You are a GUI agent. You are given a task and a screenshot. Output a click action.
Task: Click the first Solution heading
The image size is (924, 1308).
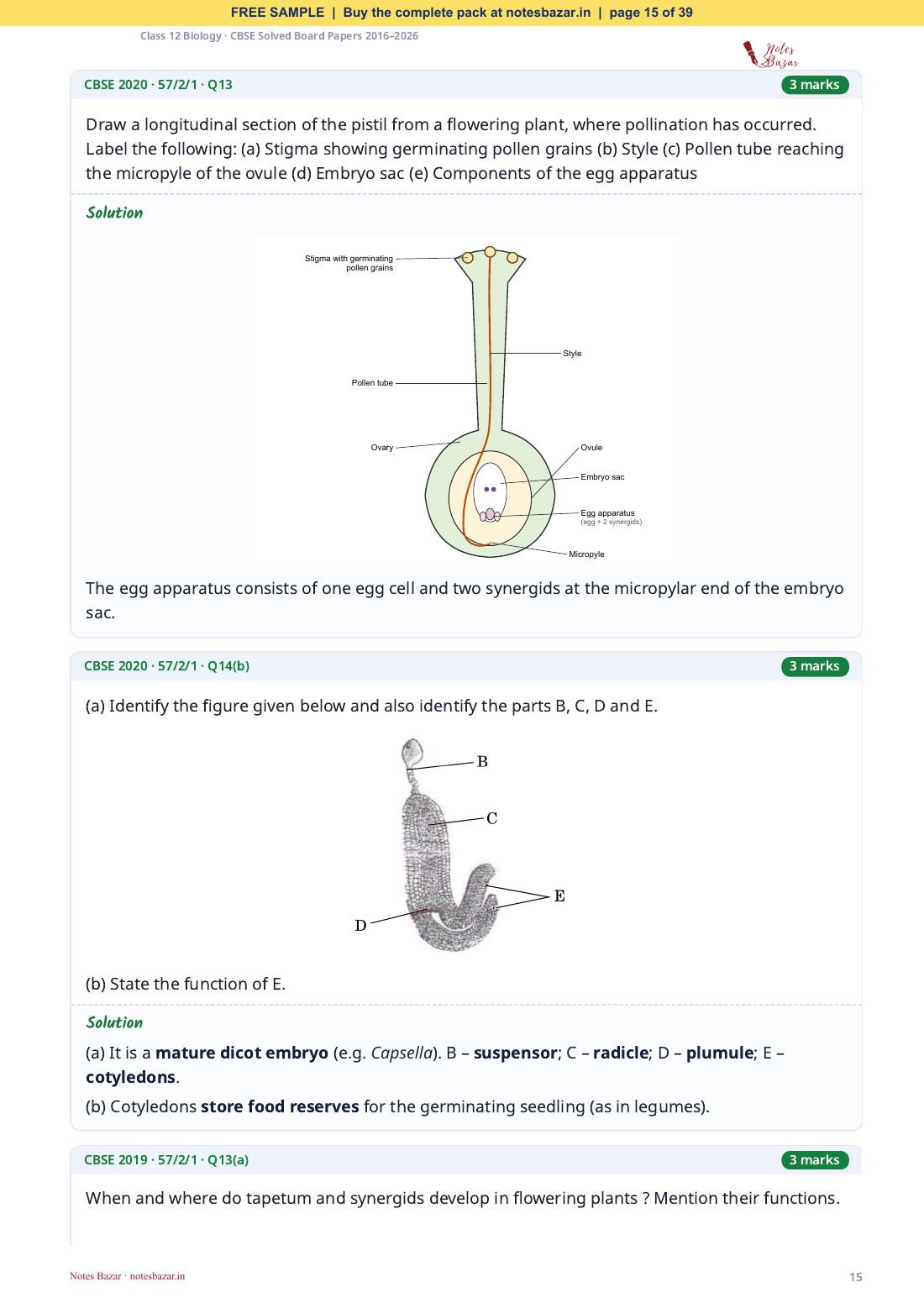(114, 213)
